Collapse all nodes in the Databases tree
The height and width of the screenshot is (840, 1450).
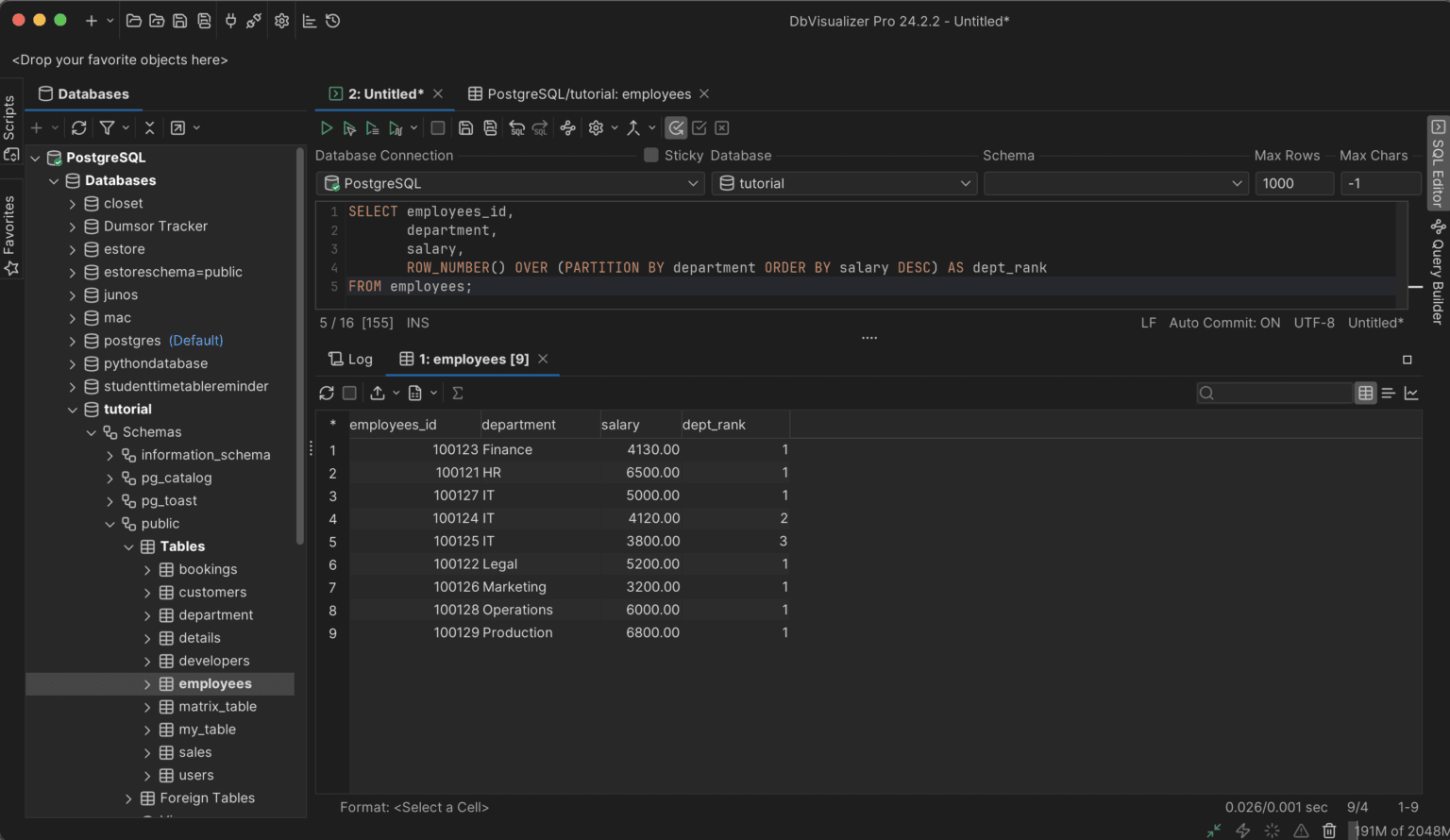[149, 127]
